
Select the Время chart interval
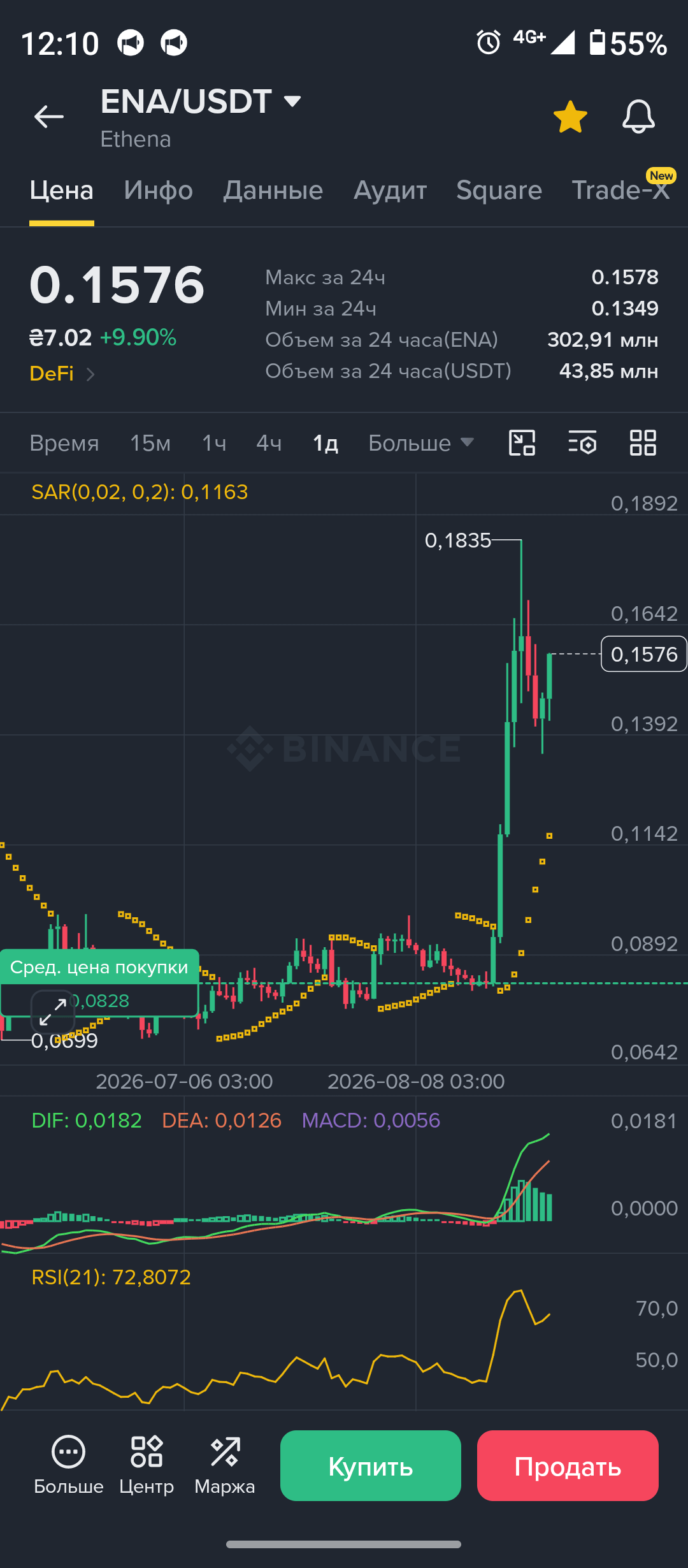(64, 443)
